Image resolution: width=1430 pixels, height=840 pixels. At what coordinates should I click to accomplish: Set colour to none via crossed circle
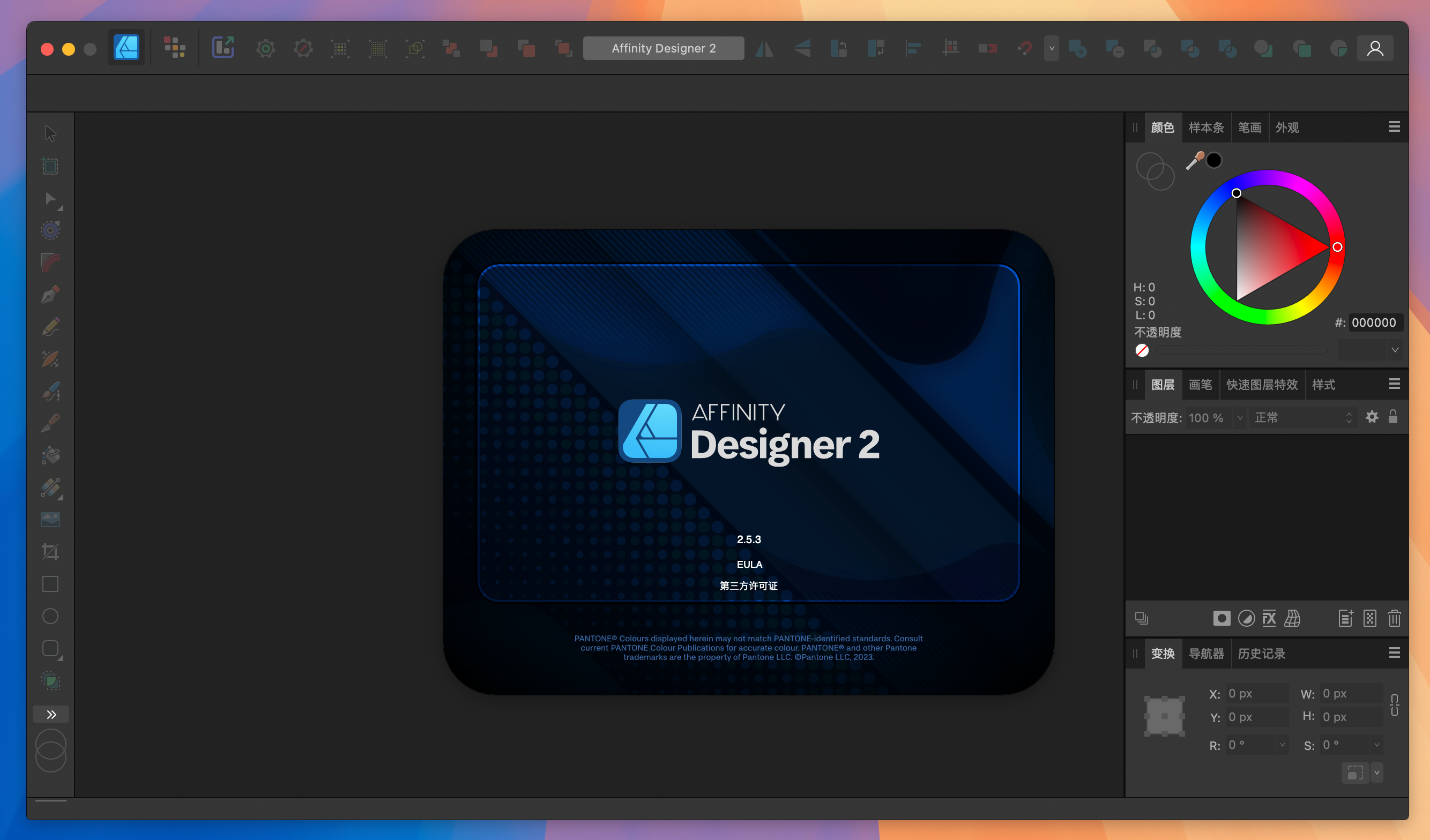[1142, 350]
